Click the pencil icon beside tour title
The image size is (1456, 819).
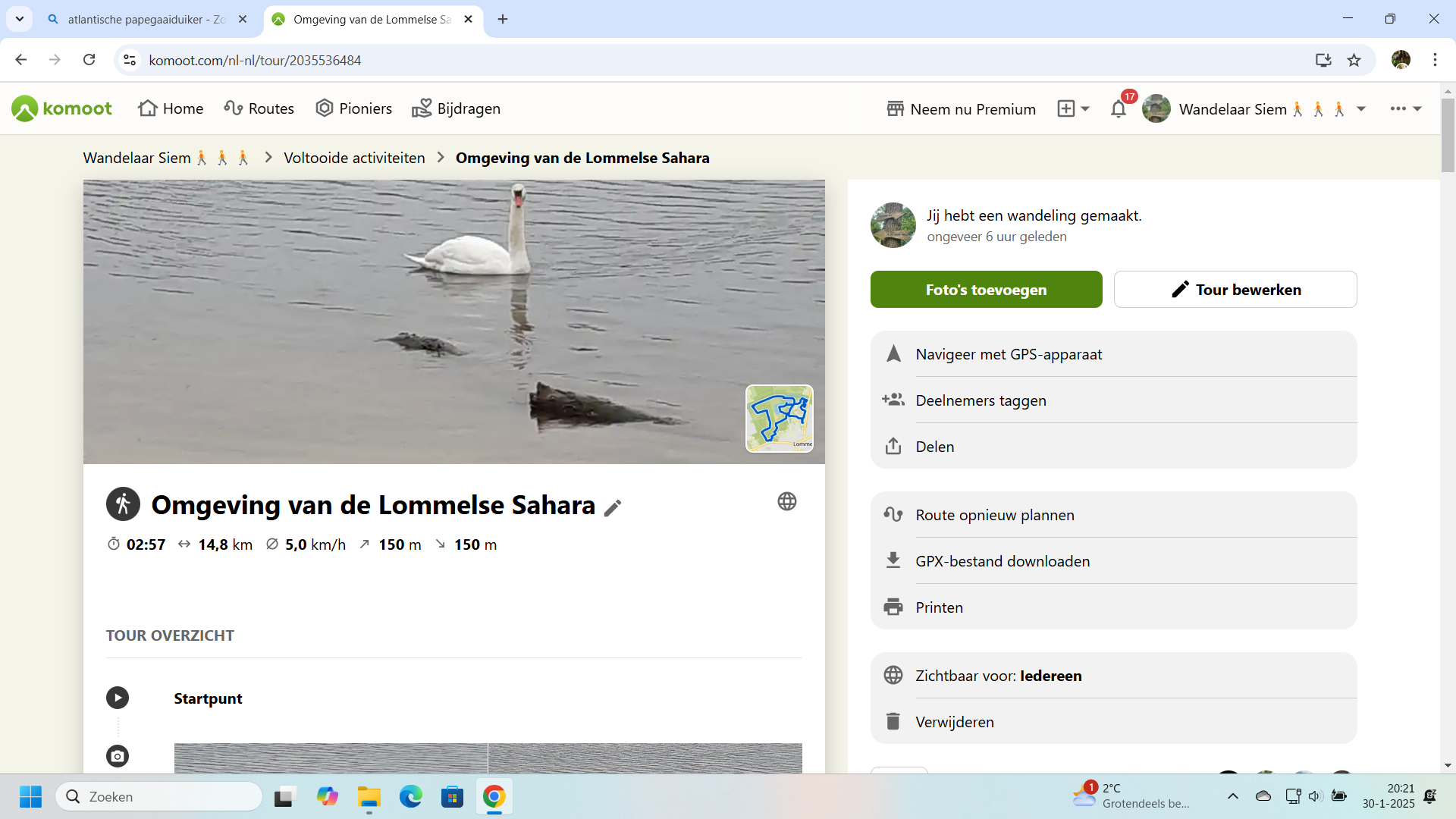613,508
